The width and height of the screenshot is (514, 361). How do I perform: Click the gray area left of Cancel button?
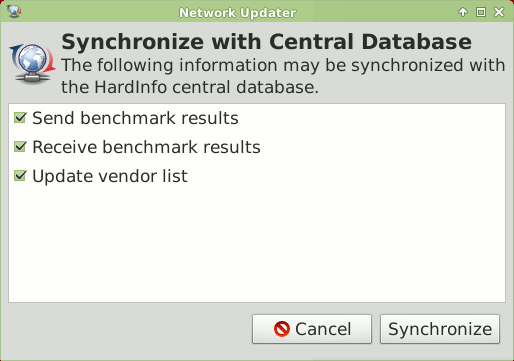[130, 329]
